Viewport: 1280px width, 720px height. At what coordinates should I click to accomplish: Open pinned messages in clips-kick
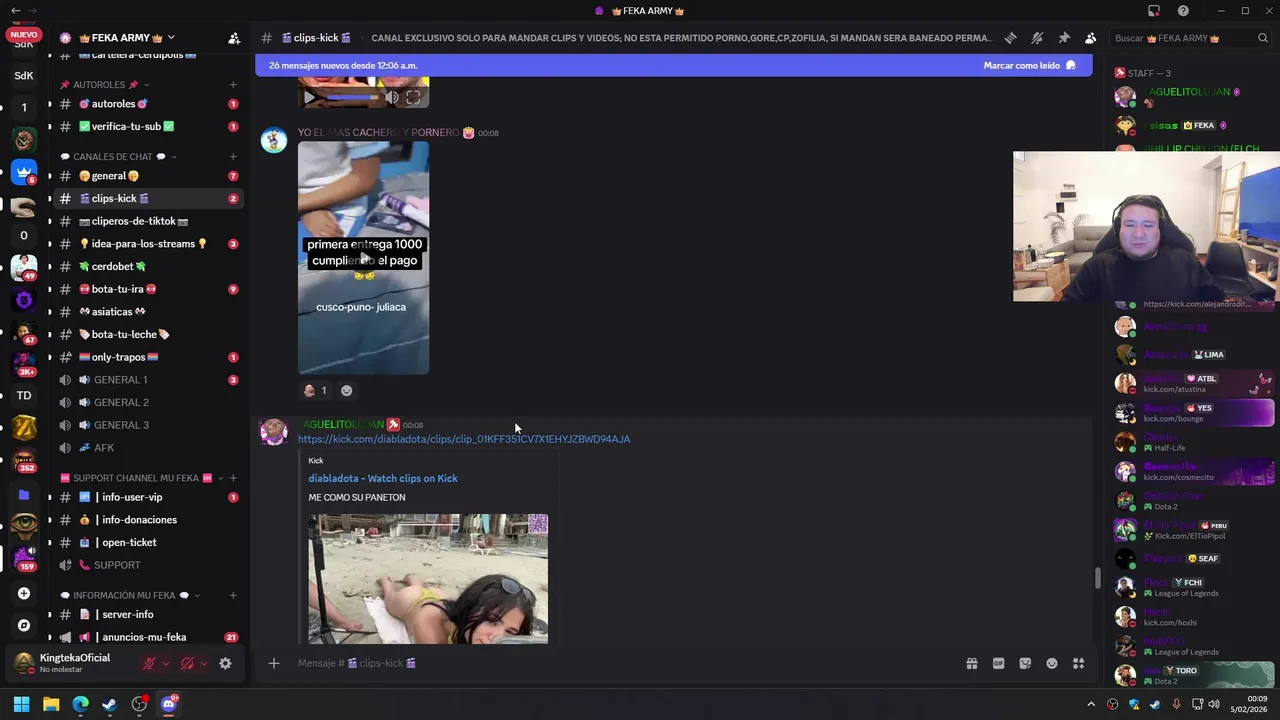(1064, 38)
